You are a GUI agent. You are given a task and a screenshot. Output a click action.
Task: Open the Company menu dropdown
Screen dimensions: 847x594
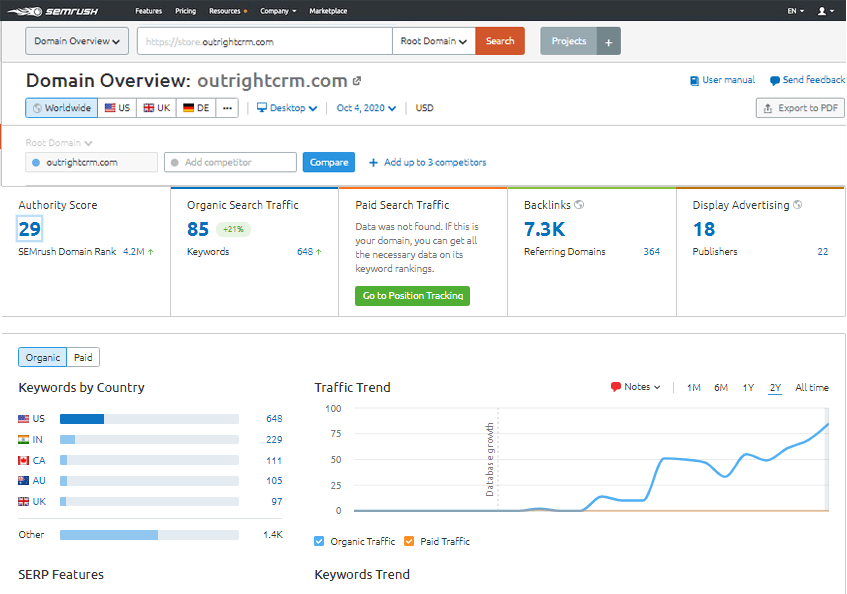(x=278, y=11)
